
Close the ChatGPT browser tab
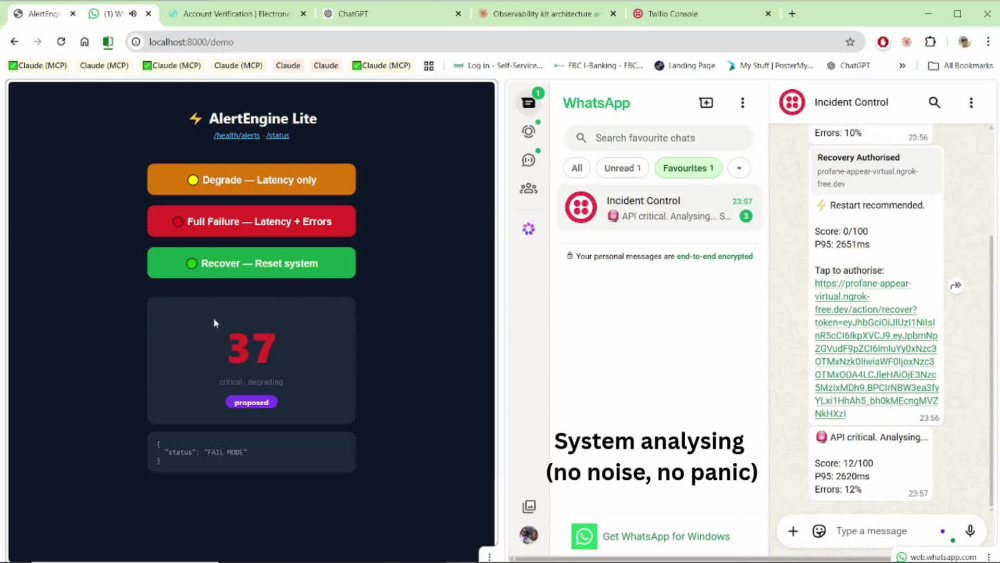pos(458,13)
